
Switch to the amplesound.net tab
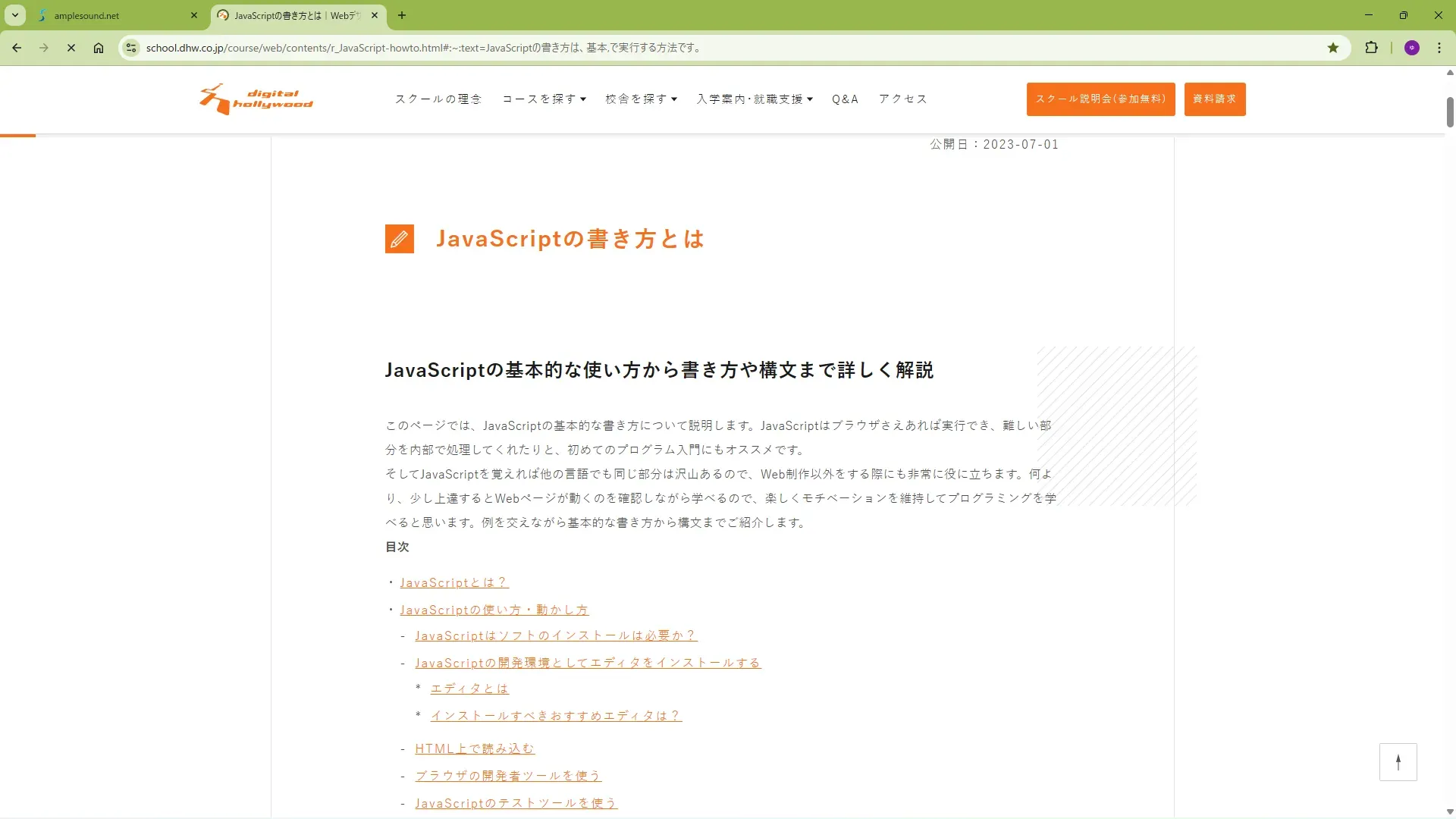(114, 15)
